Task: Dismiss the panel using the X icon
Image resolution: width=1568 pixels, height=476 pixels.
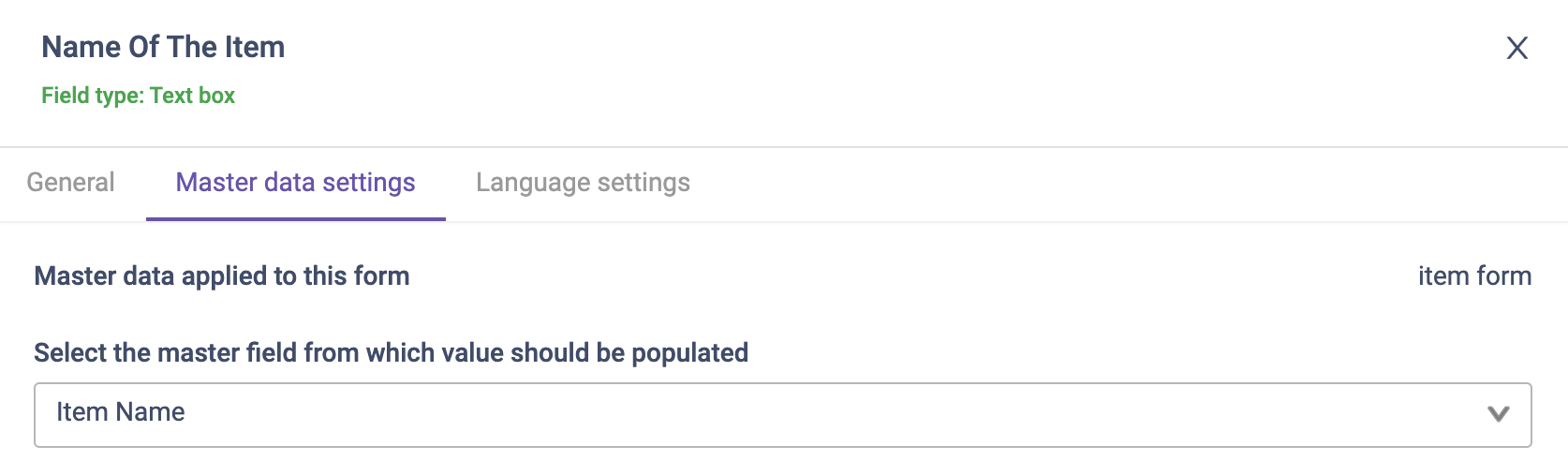Action: coord(1516,48)
